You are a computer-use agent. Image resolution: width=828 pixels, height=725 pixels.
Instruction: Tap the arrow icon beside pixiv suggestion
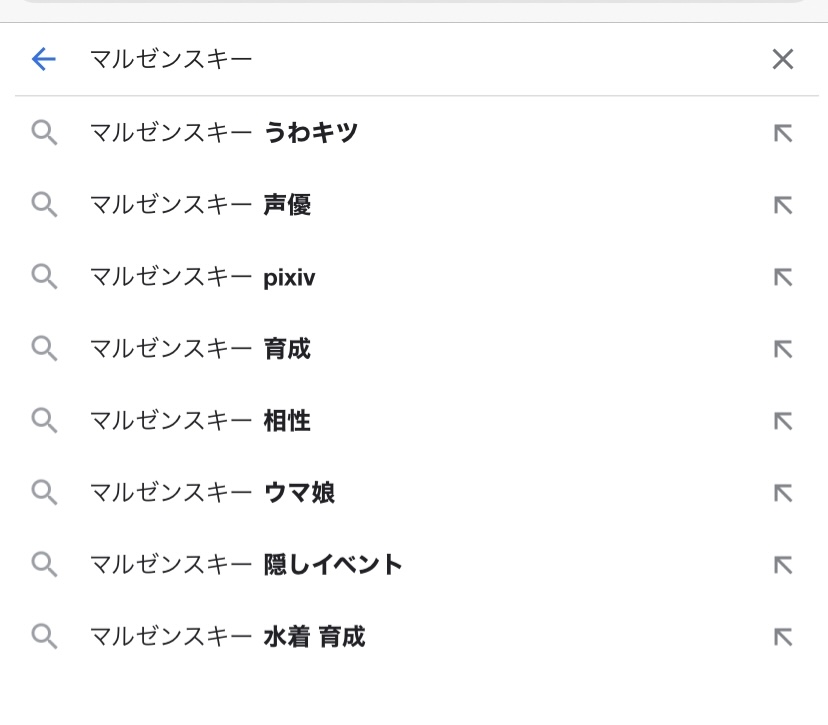783,277
